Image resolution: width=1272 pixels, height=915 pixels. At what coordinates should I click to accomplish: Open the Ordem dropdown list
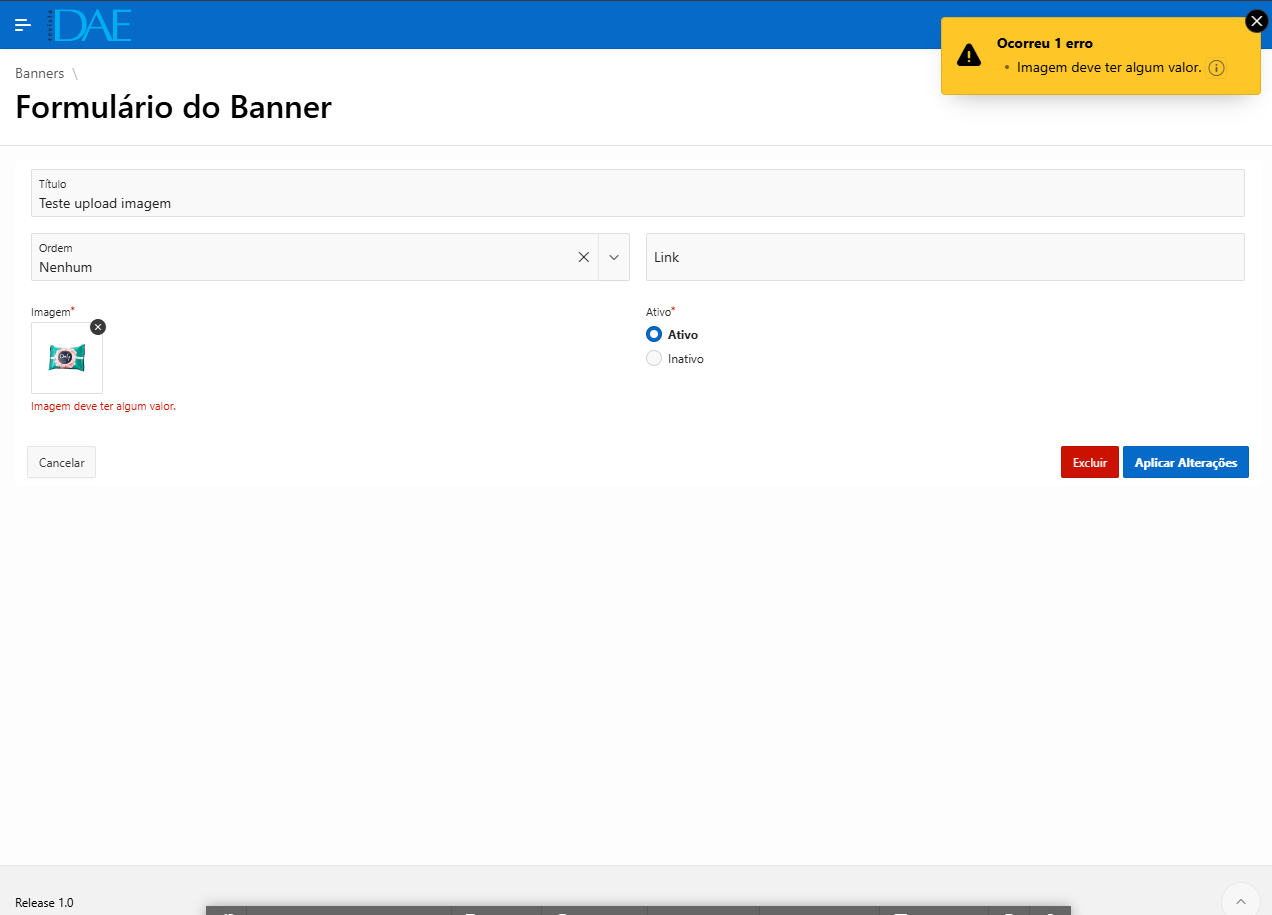tap(613, 257)
